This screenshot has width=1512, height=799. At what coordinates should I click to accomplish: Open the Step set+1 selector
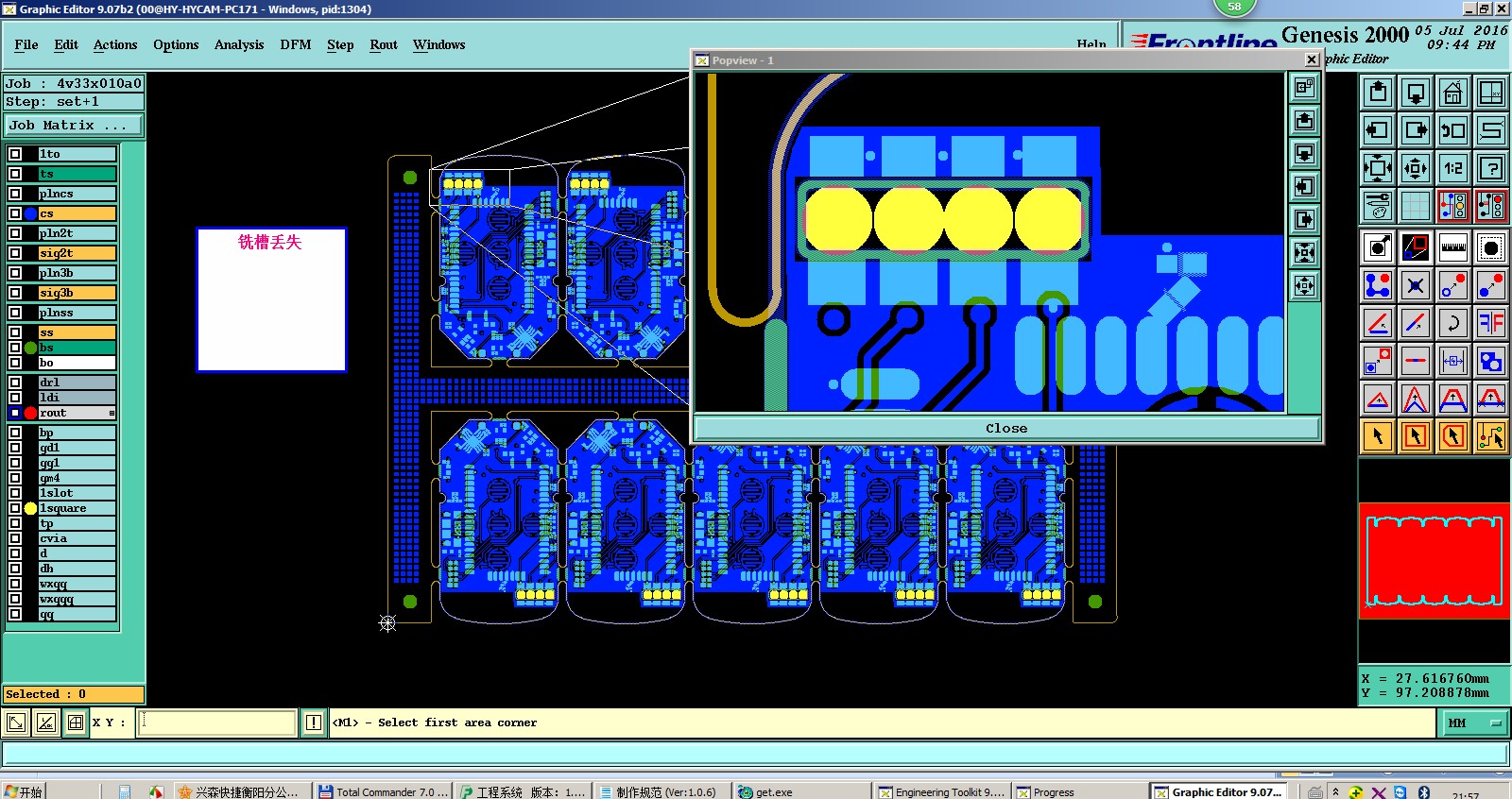point(74,101)
